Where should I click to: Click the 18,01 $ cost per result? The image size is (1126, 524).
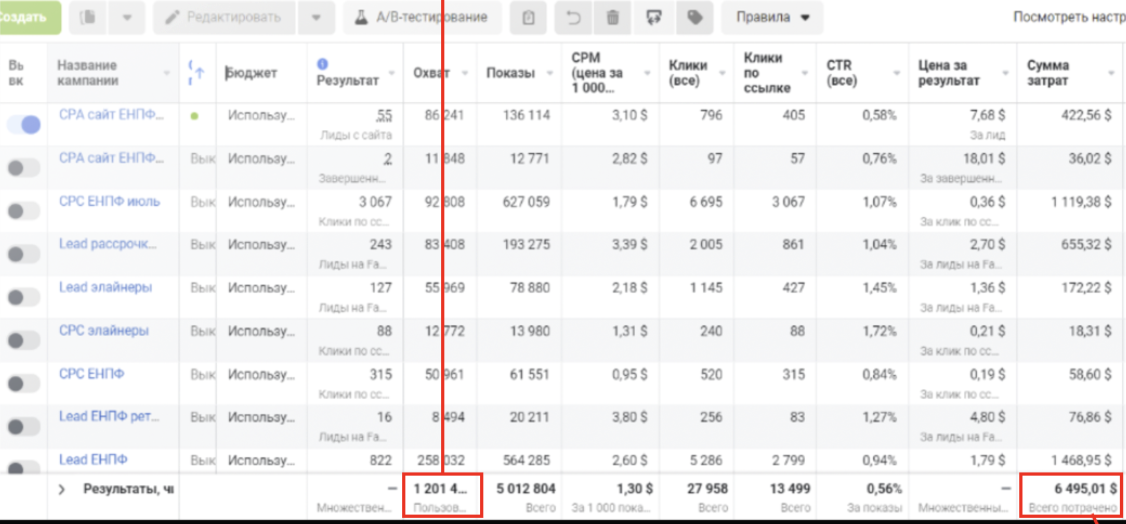click(x=984, y=159)
